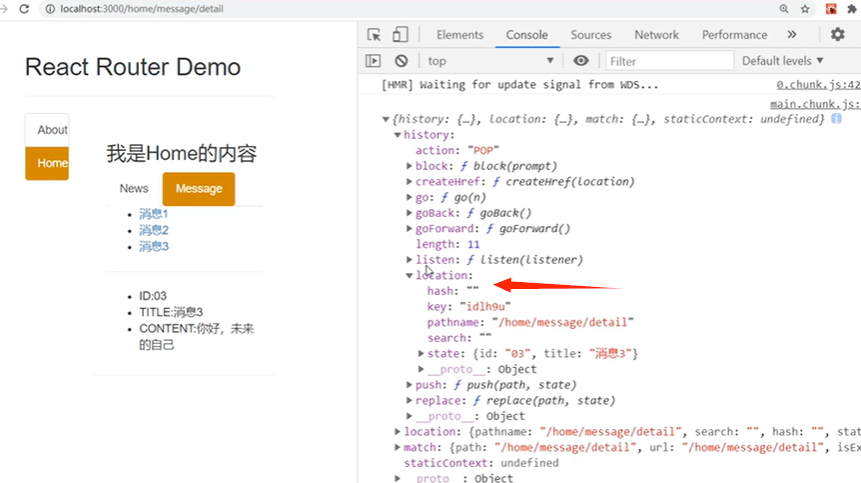Click the React Router Demo heading

click(133, 67)
